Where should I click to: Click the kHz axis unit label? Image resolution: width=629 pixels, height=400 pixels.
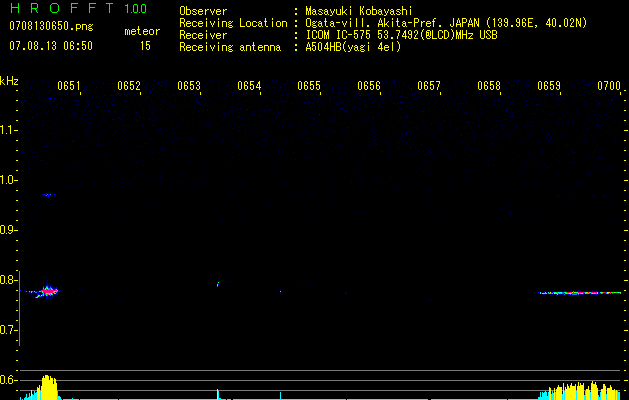pos(9,81)
